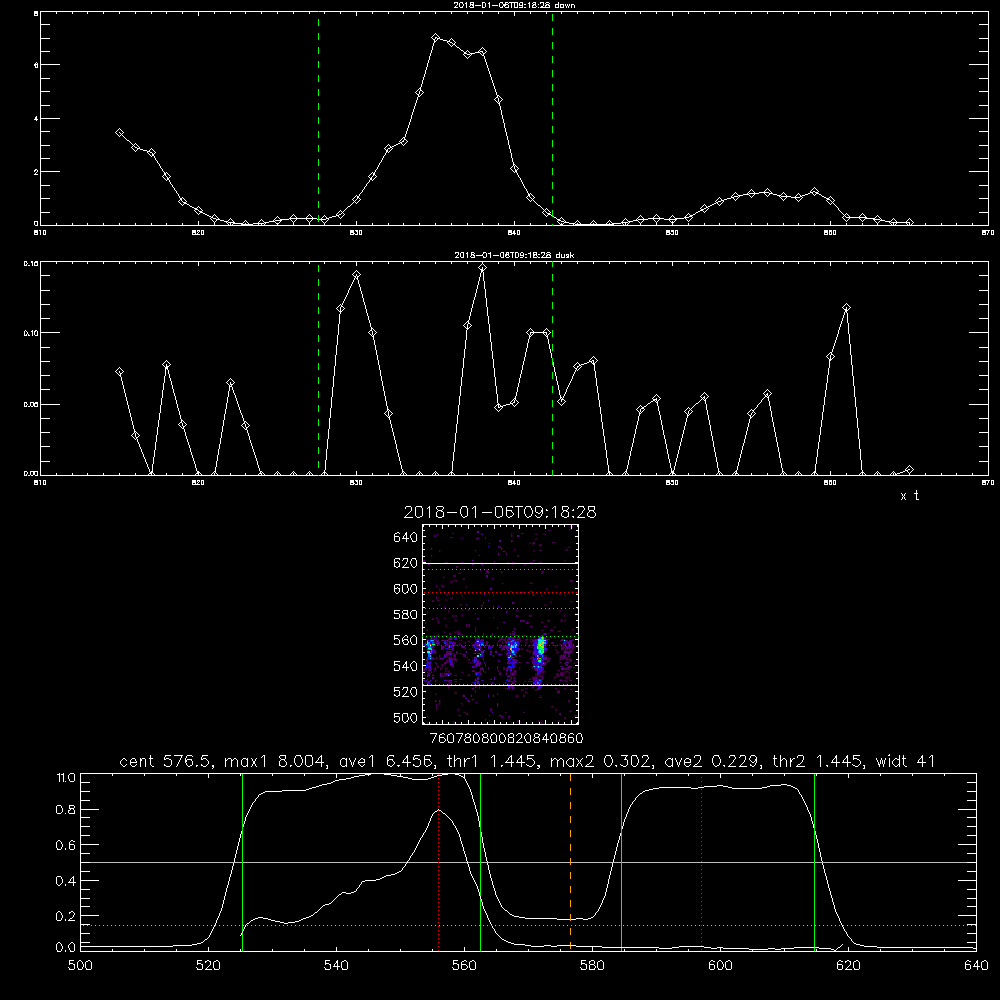Click the left green dashed line in dawn plot
Image resolution: width=1000 pixels, height=1000 pixels.
click(318, 118)
